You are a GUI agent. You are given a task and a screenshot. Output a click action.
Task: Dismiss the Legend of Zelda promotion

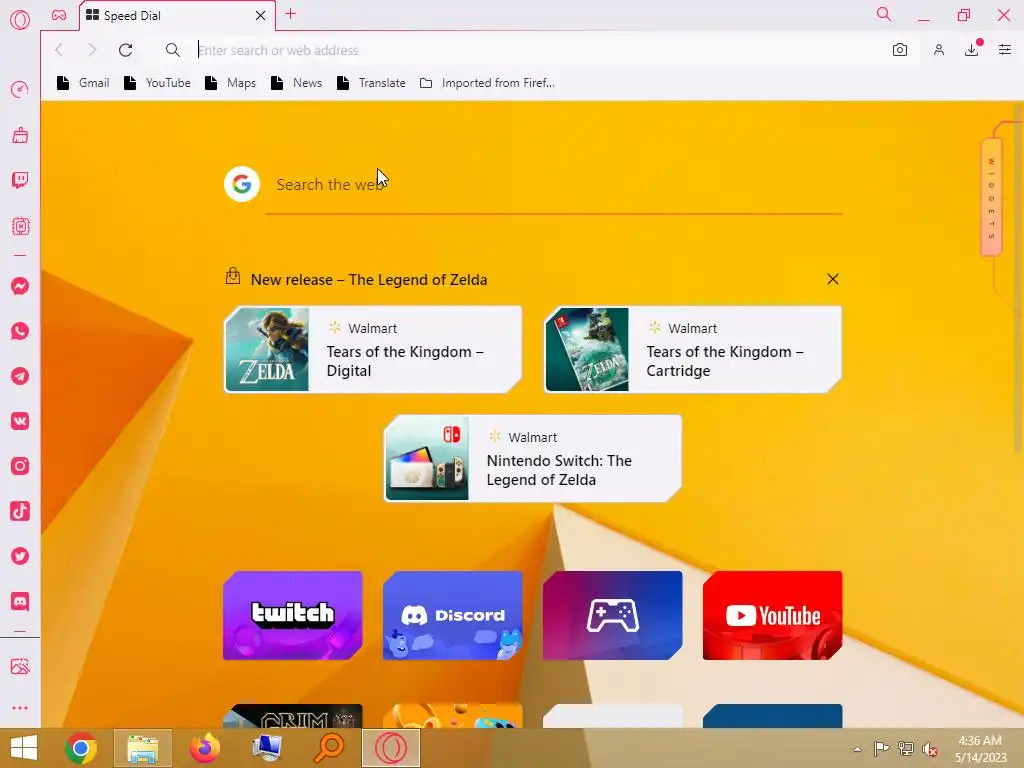[x=833, y=280]
